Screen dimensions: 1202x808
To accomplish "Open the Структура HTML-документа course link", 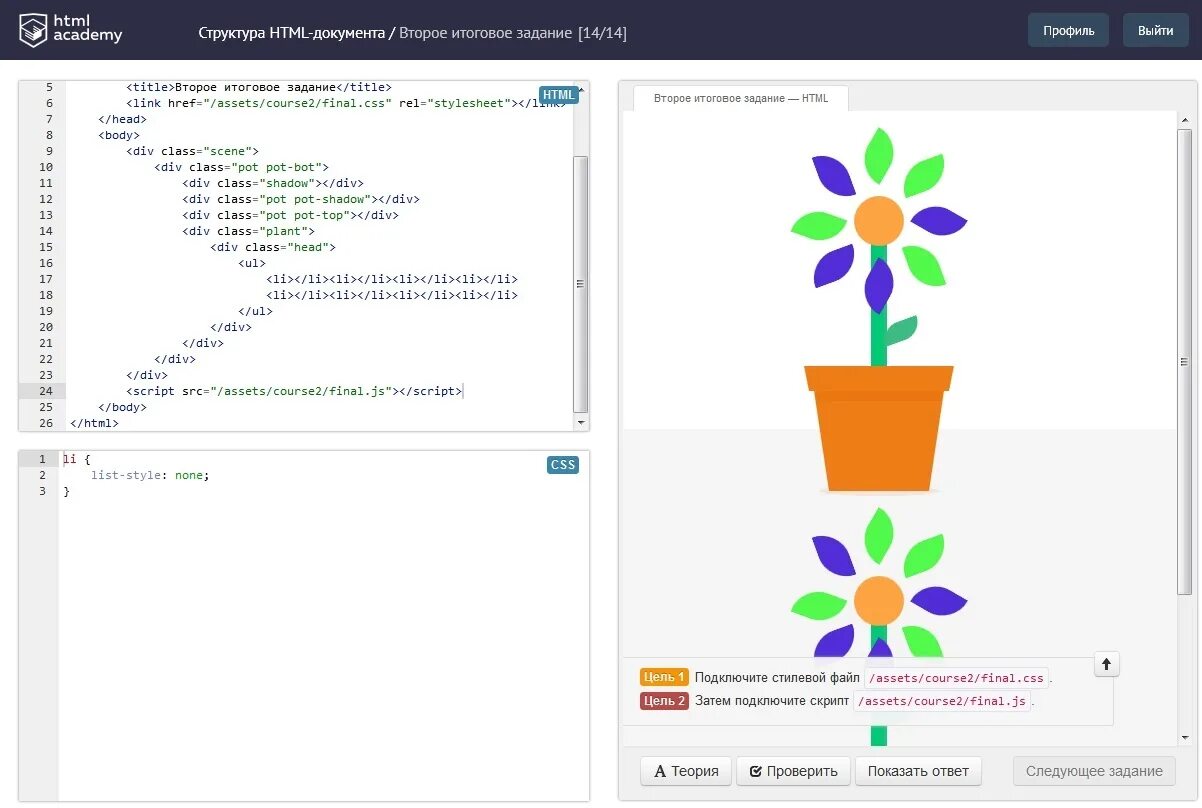I will [x=291, y=33].
